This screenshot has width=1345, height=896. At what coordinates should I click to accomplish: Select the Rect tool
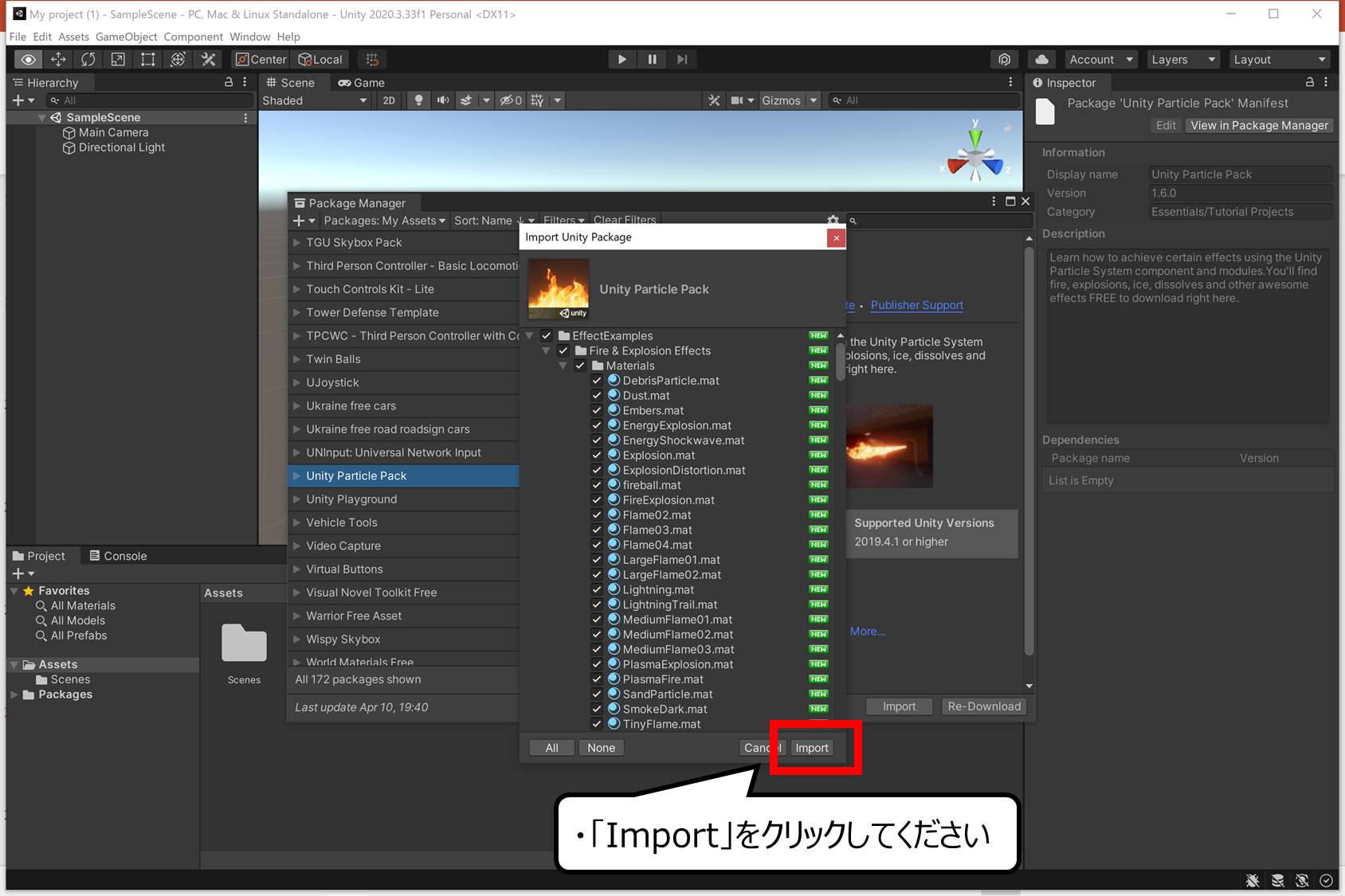(x=148, y=60)
